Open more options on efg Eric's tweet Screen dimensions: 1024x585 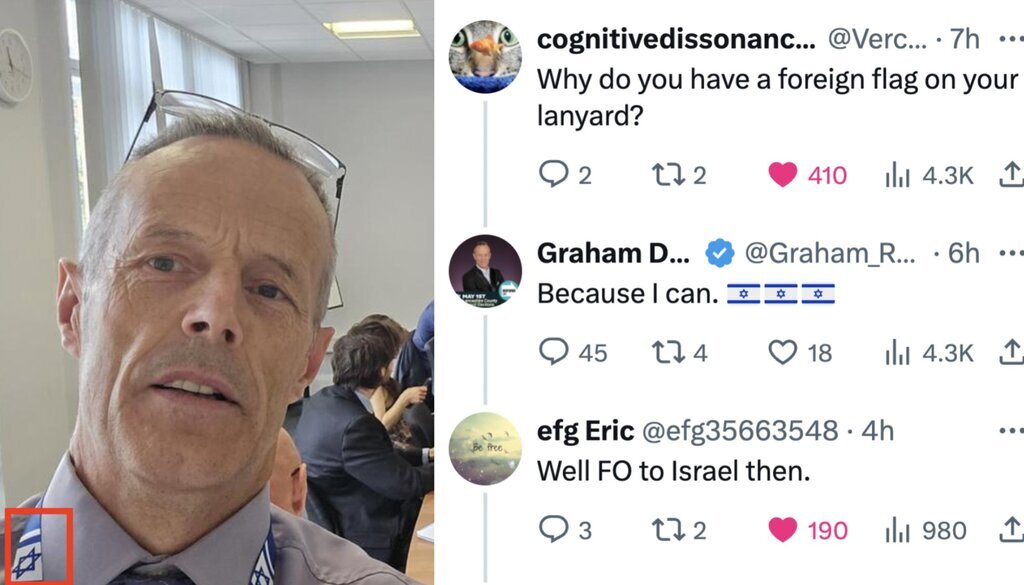[x=1011, y=431]
